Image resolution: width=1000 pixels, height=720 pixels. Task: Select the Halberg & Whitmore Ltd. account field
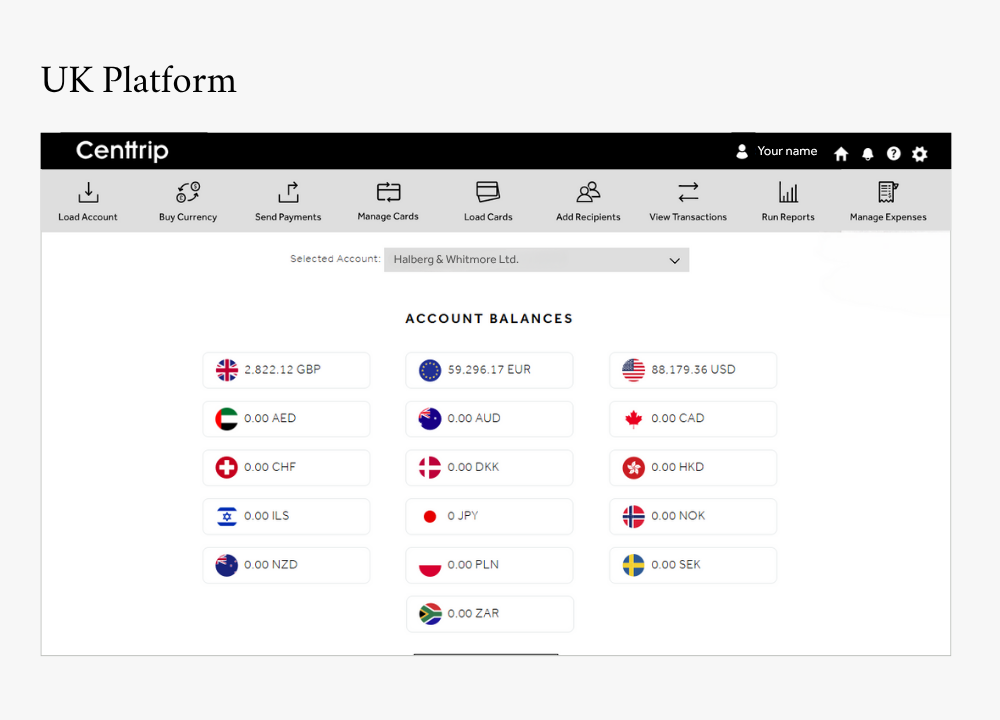tap(536, 260)
